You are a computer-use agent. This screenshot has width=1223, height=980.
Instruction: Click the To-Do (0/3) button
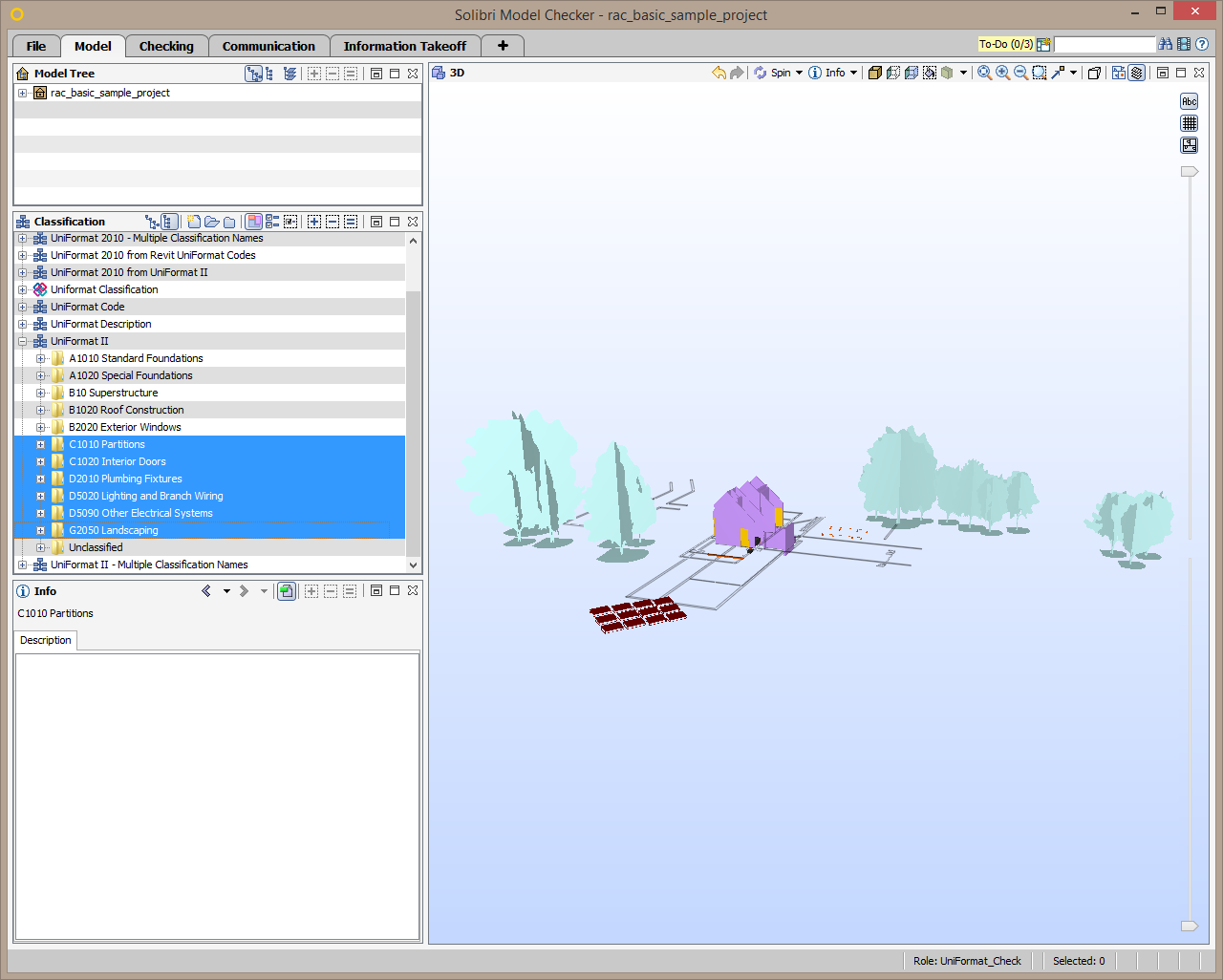[x=1005, y=44]
